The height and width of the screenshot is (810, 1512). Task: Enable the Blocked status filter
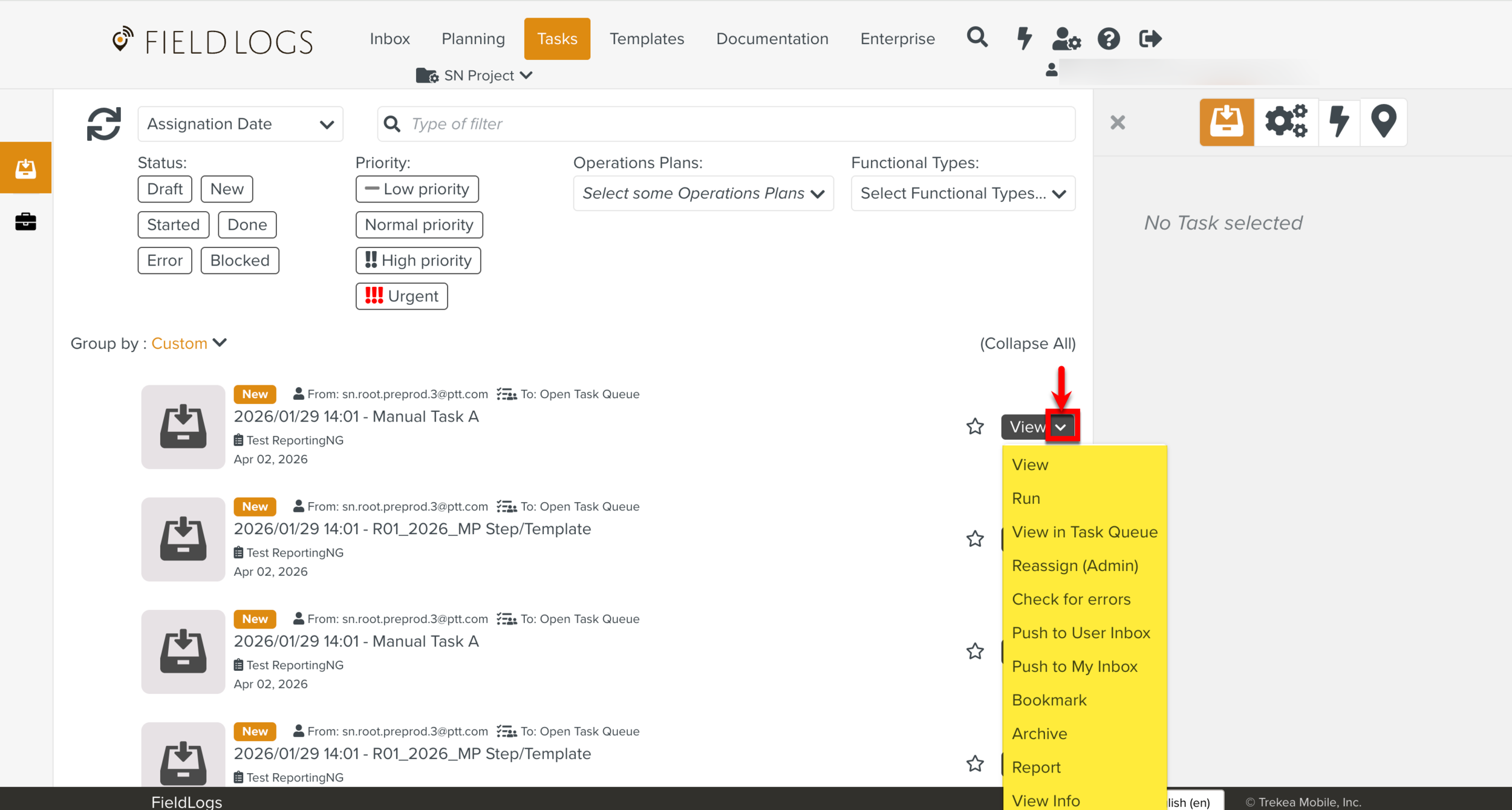pyautogui.click(x=240, y=261)
